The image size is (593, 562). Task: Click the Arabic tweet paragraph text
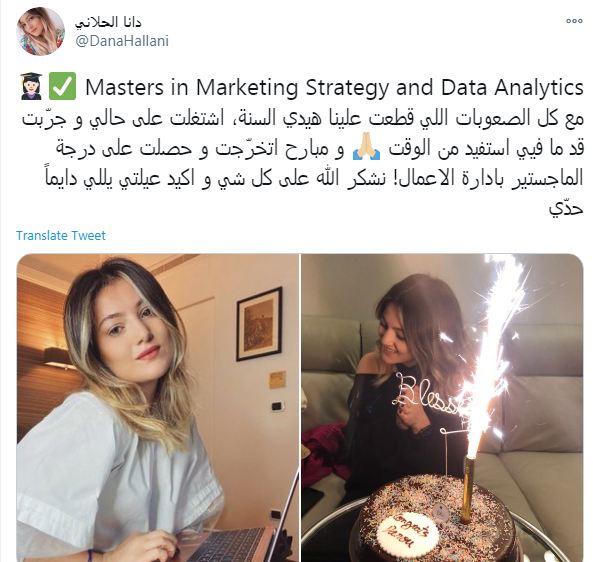(303, 164)
